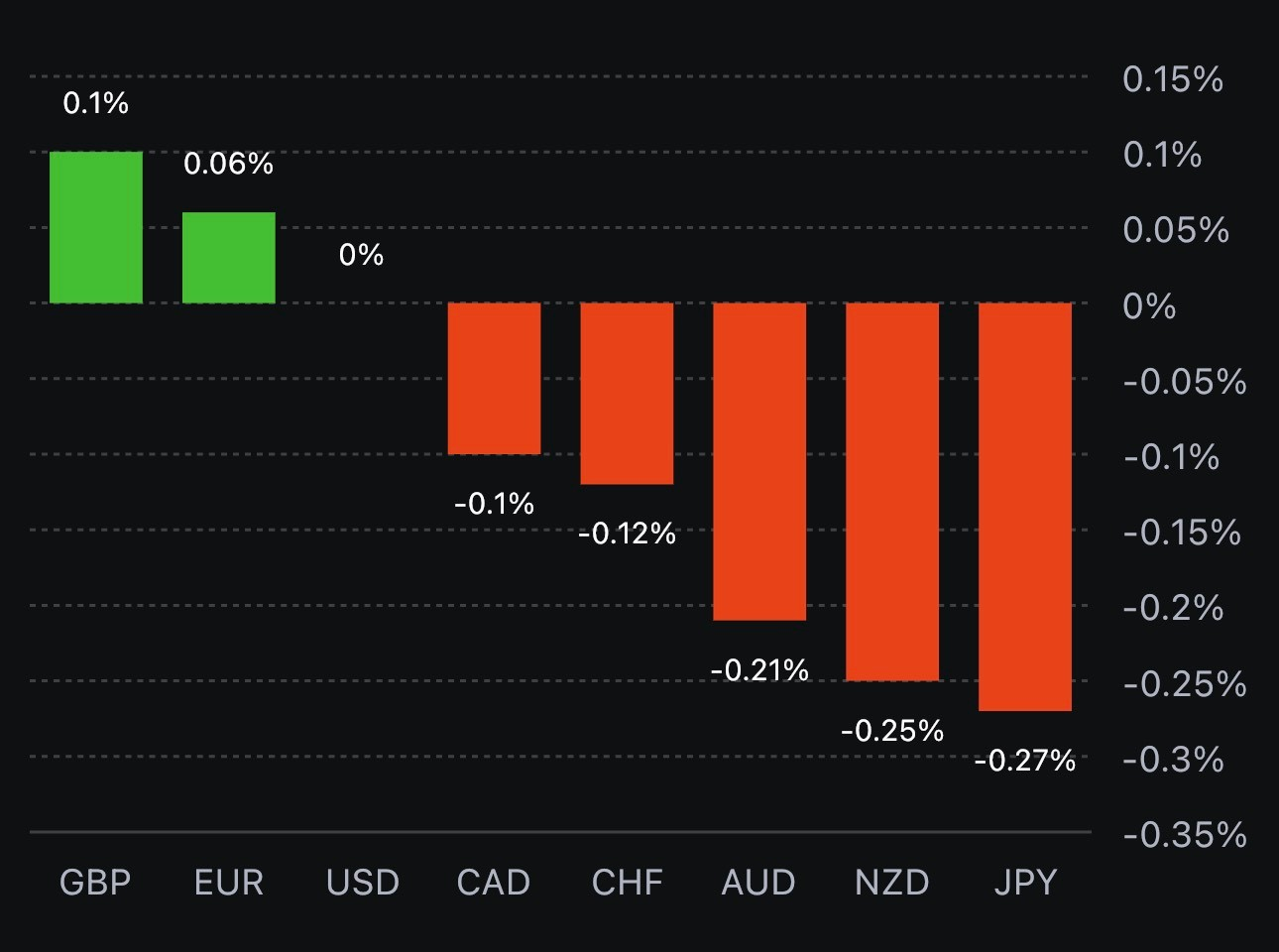Tap the NZD axis label
The height and width of the screenshot is (952, 1279).
point(892,883)
